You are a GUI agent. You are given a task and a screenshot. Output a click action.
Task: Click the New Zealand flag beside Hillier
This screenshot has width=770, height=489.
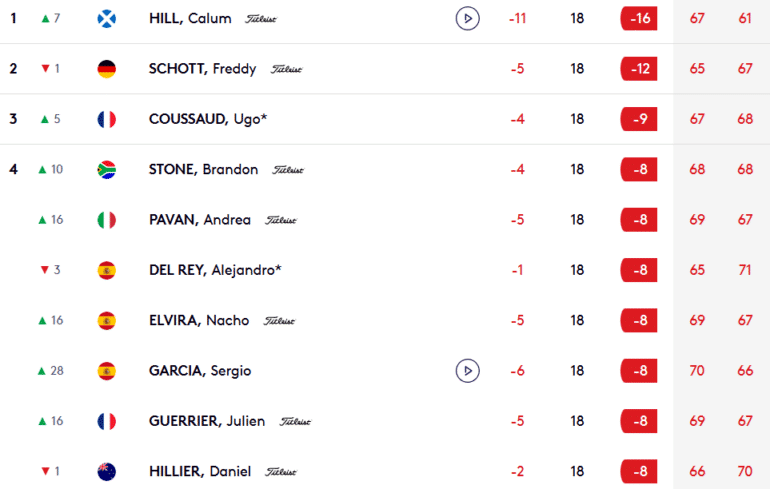coord(107,471)
